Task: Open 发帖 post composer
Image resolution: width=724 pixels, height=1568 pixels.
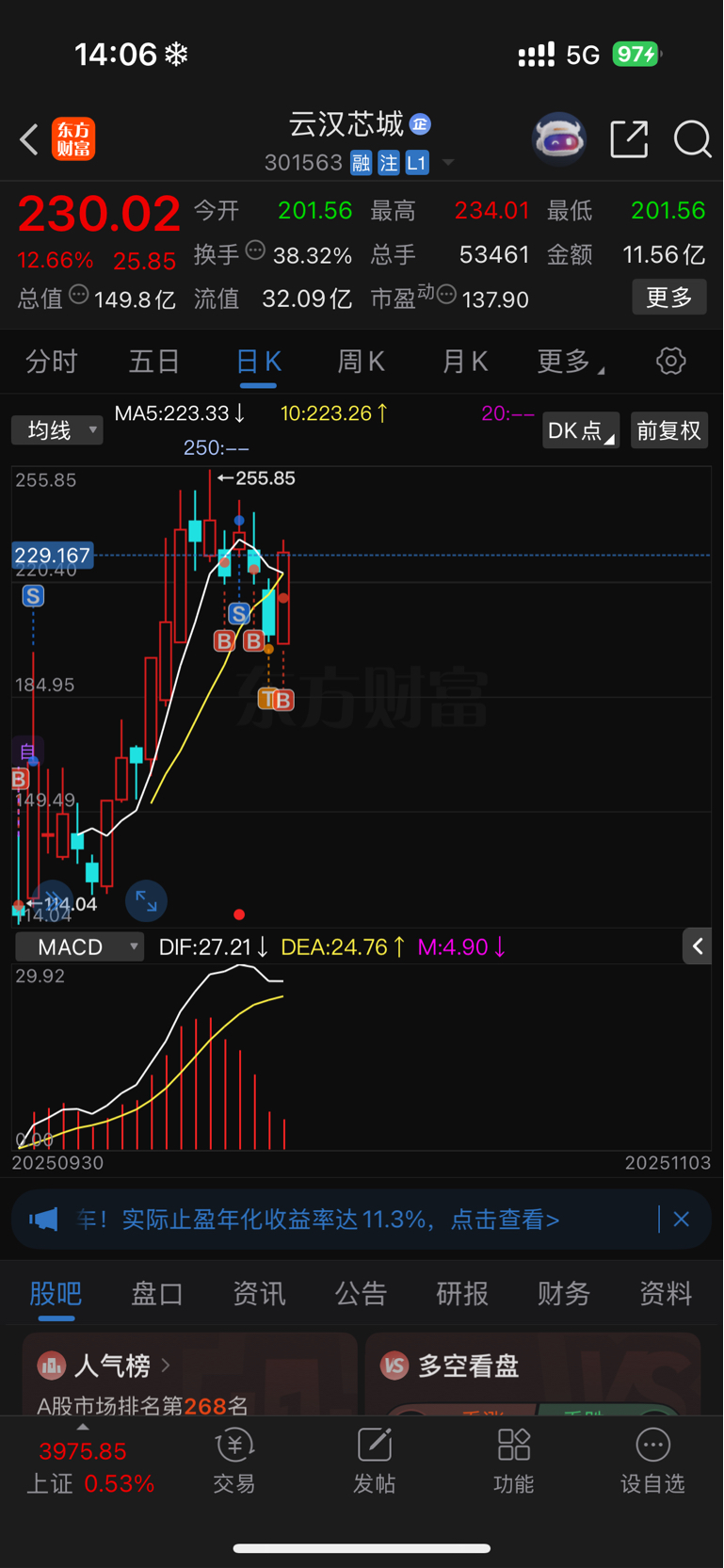Action: (x=375, y=1462)
